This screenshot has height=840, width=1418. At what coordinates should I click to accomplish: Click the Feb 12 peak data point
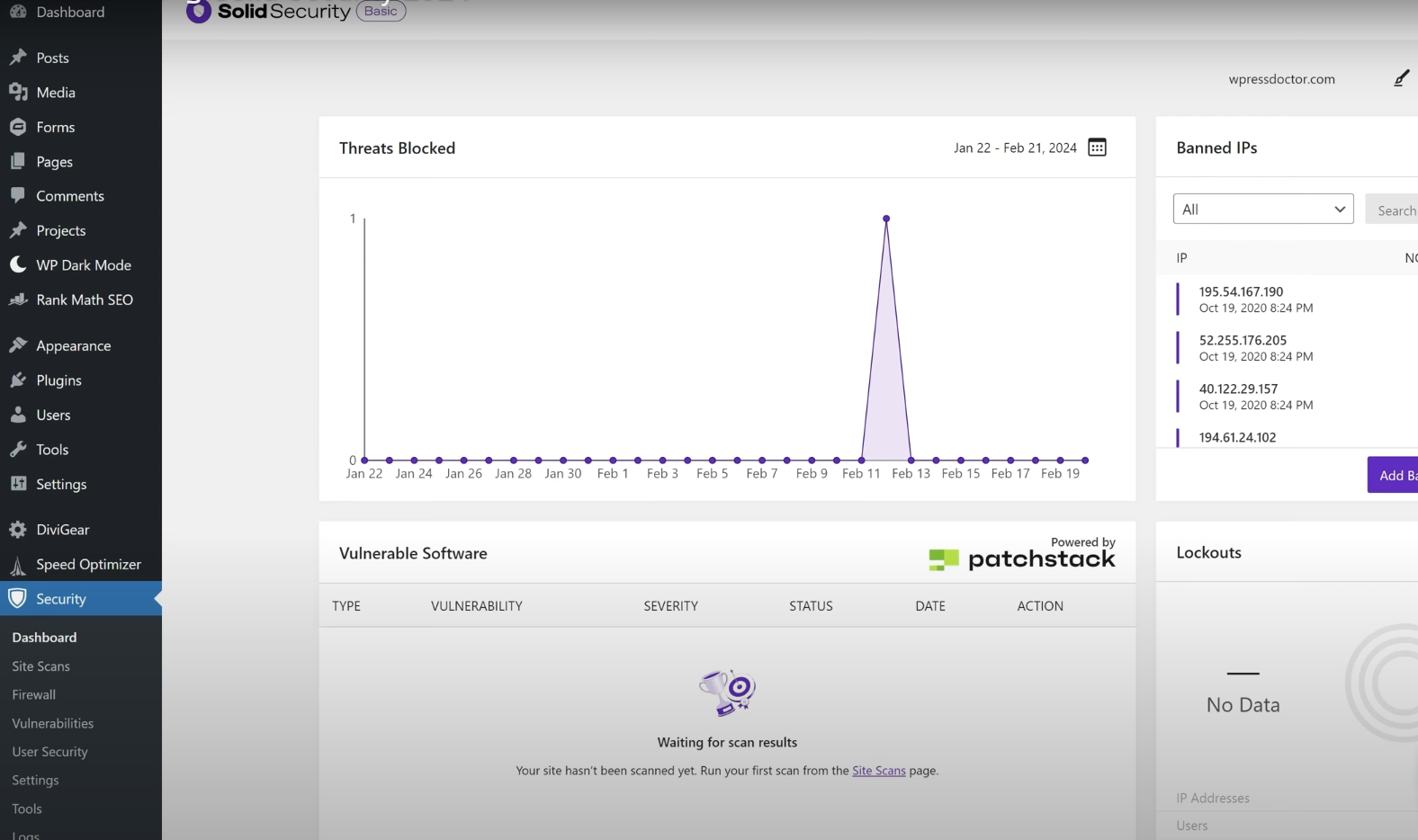tap(886, 219)
